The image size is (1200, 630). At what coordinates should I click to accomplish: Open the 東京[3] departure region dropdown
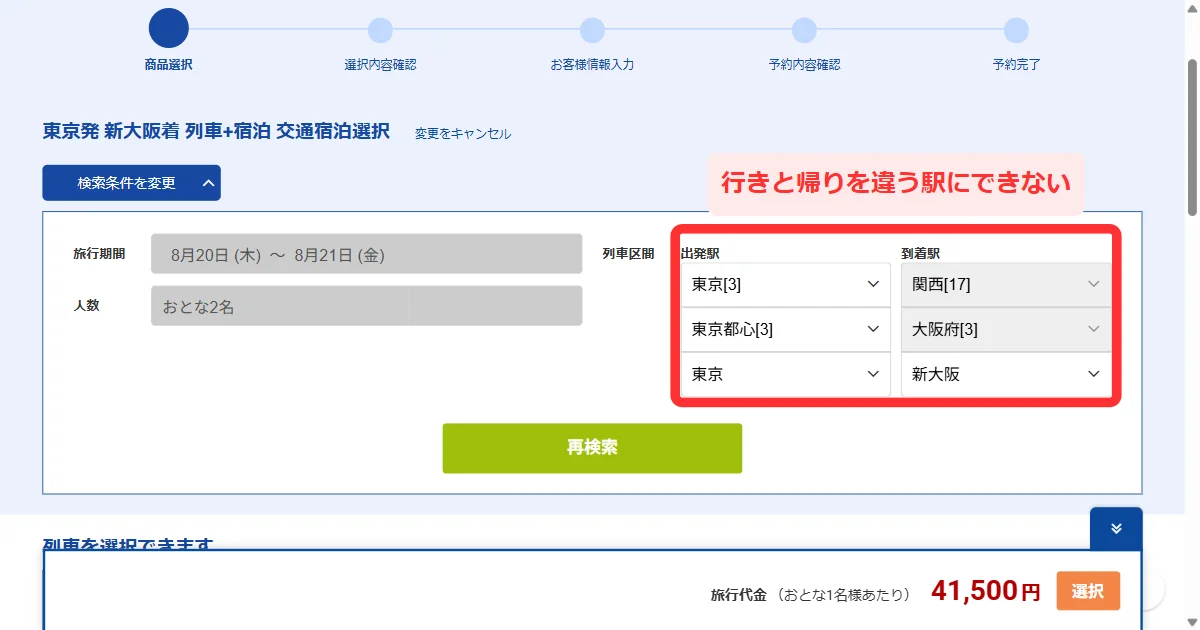pos(785,284)
